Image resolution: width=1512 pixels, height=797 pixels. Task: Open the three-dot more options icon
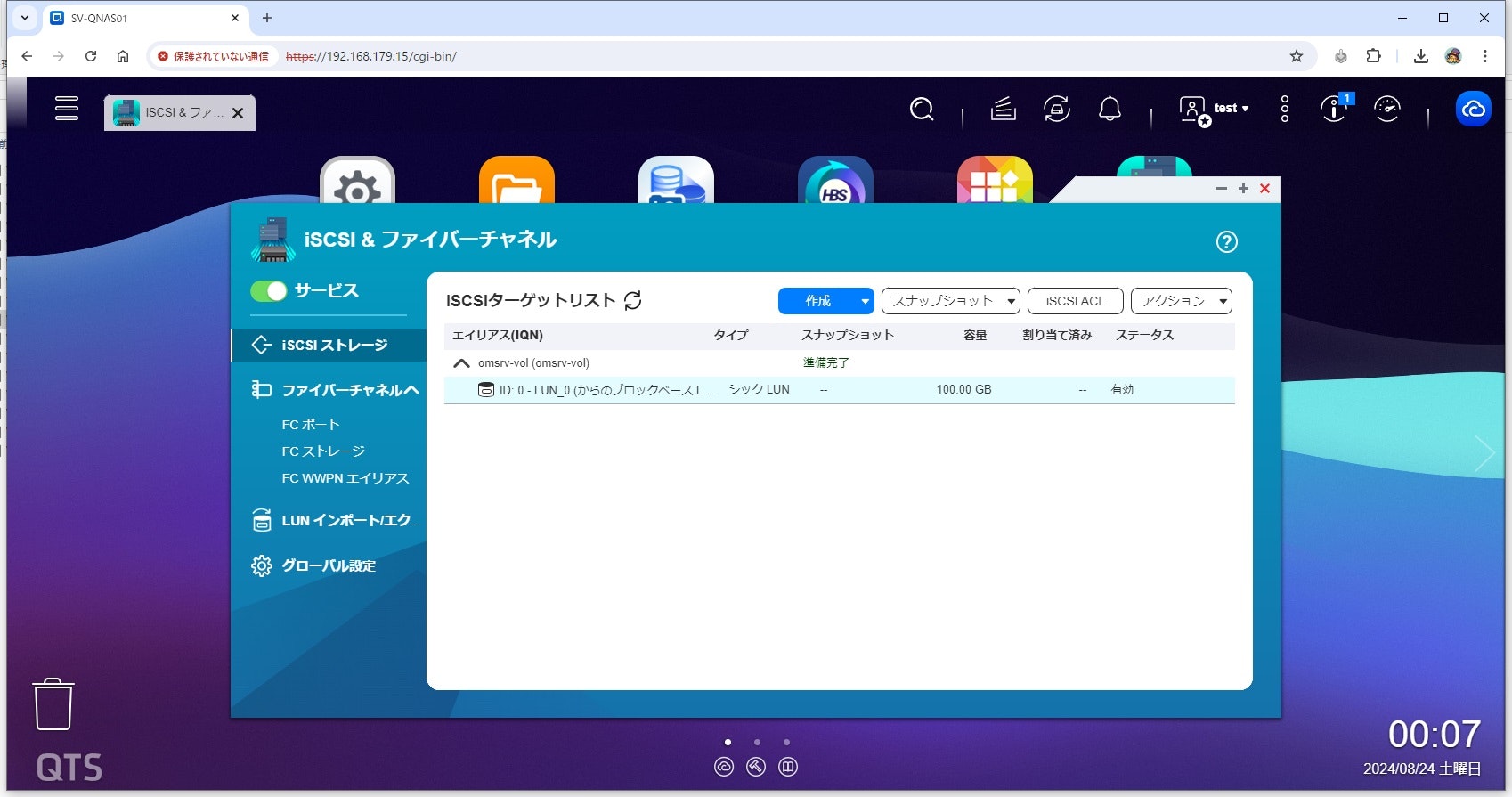(x=1284, y=110)
